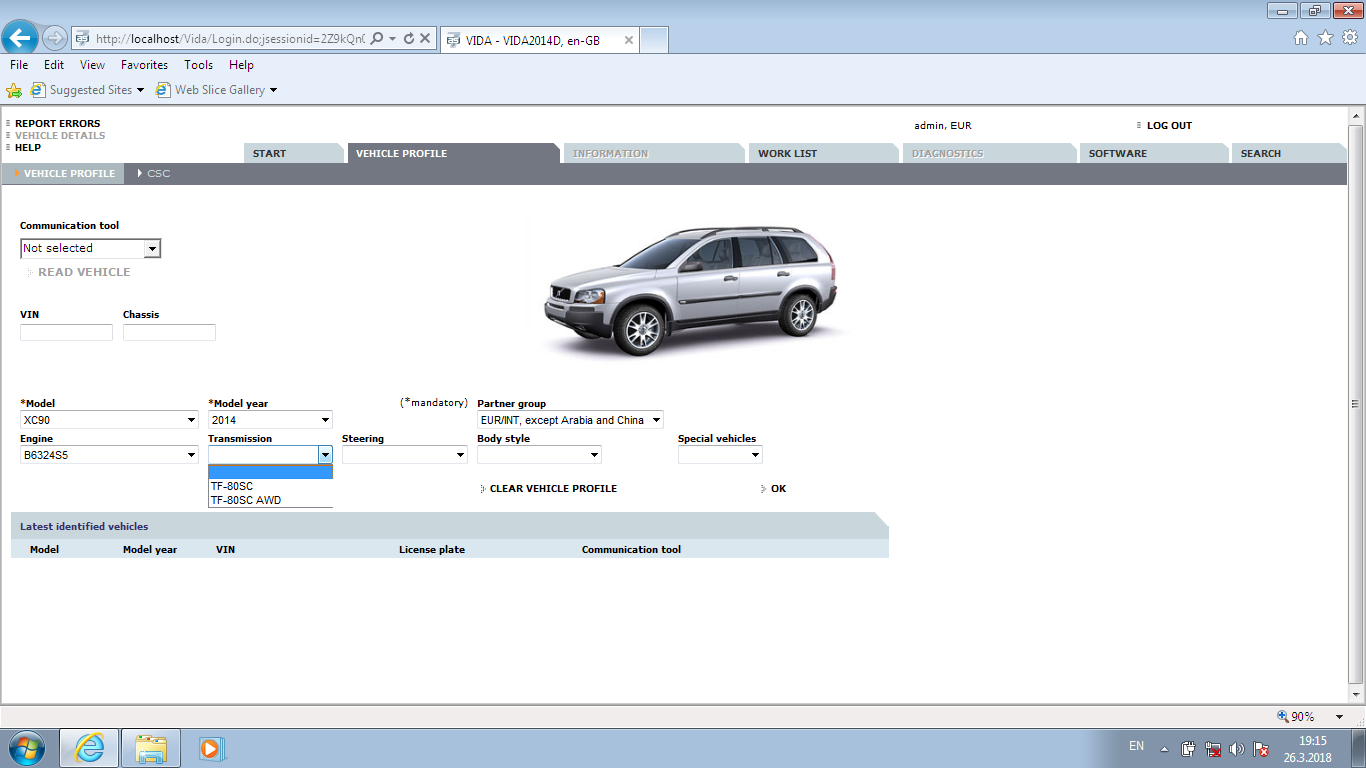This screenshot has width=1366, height=768.
Task: Click READ VEHICLE button
Action: coord(84,272)
